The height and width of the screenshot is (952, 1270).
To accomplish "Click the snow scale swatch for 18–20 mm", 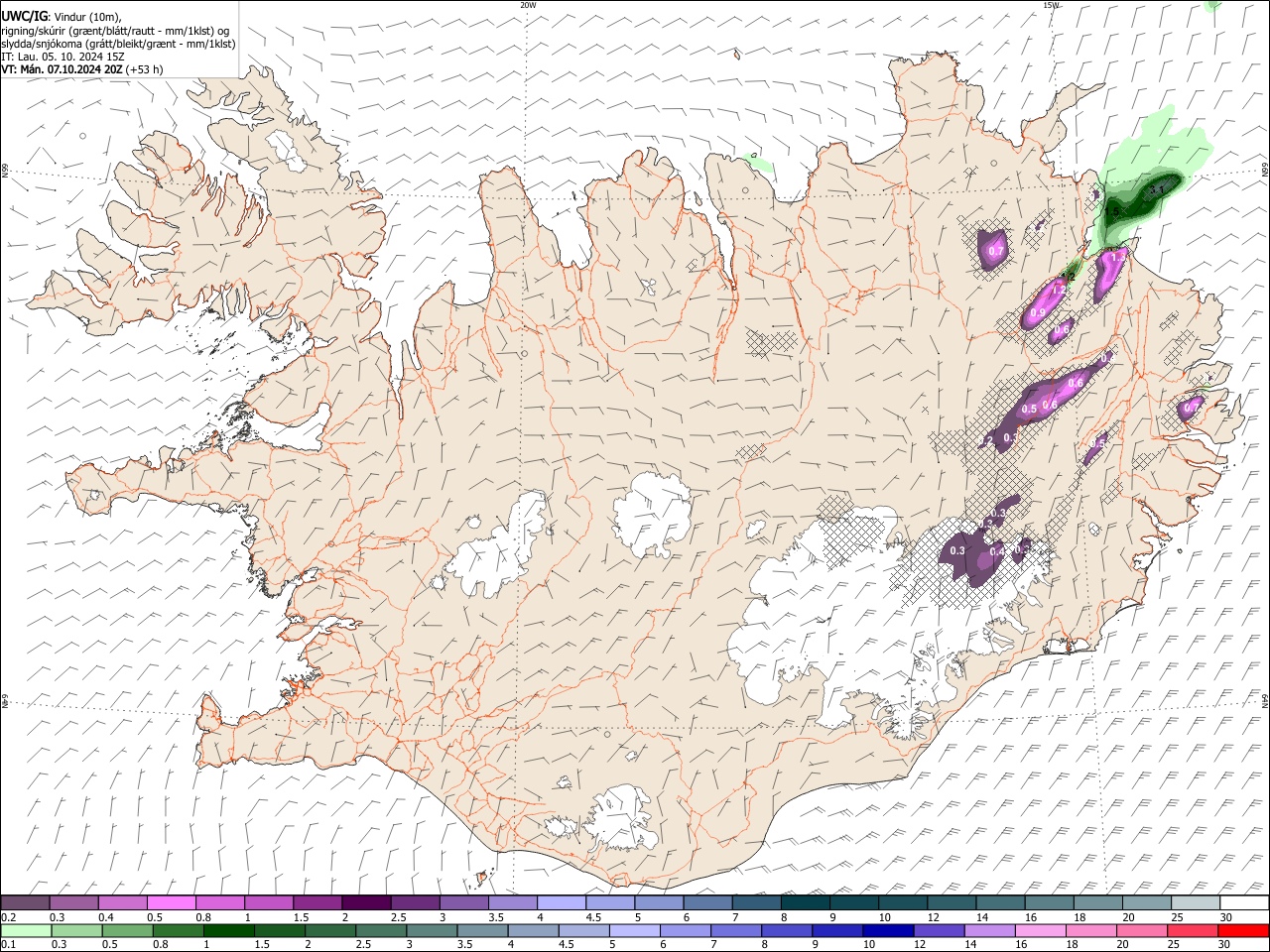I will [x=1097, y=902].
